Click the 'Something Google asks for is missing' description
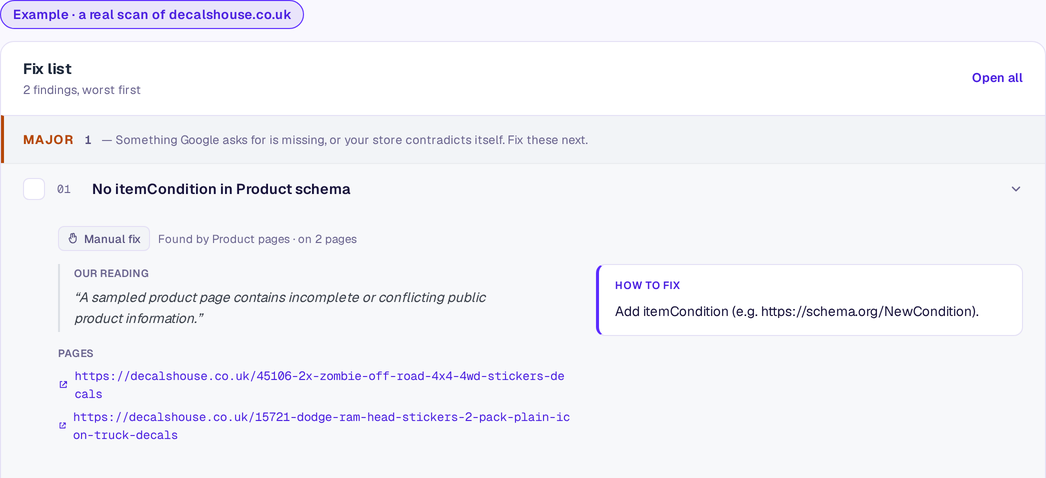Screen dimensions: 1046x478 coord(344,141)
